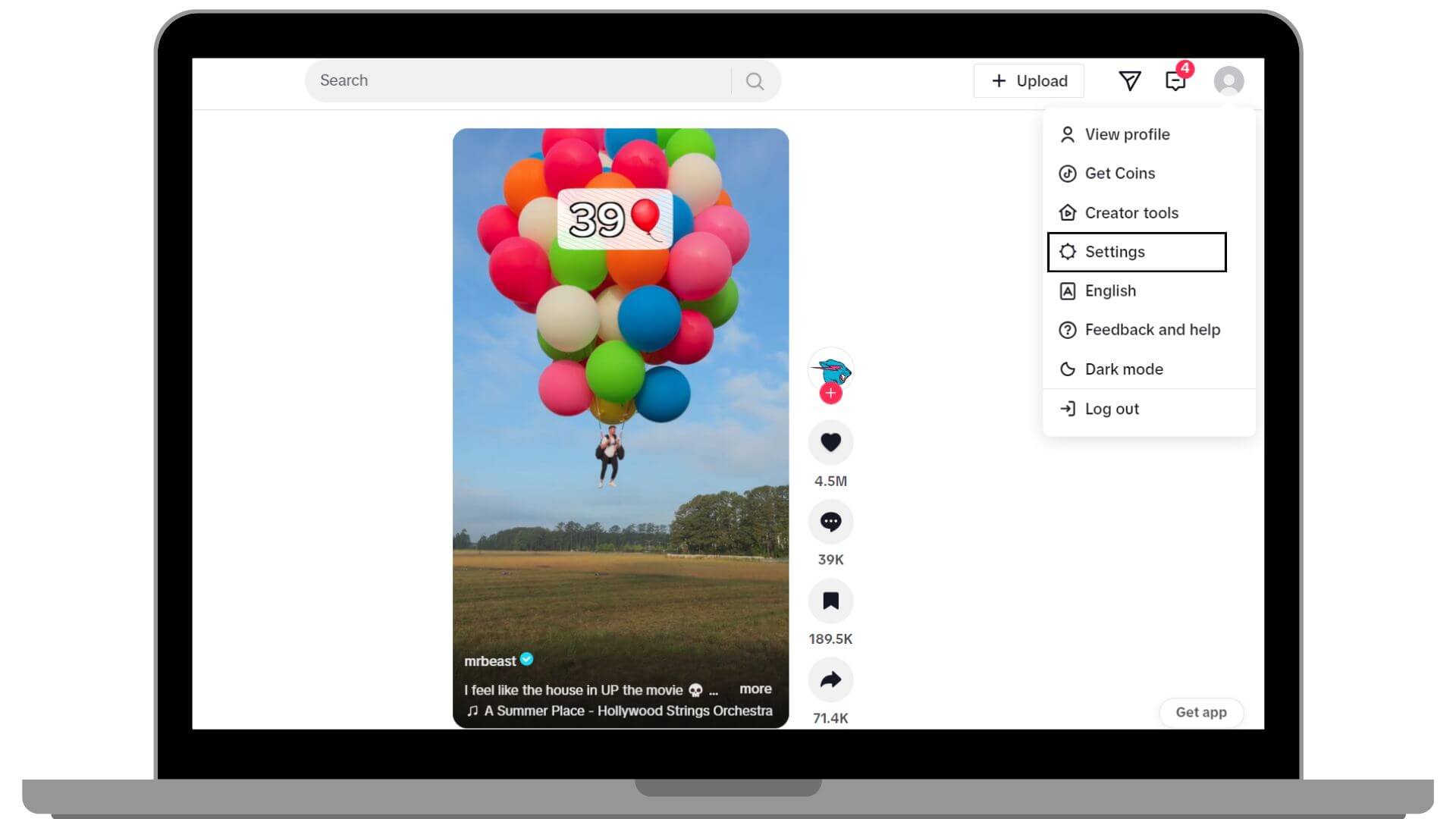The image size is (1456, 819).
Task: Toggle Dark mode in the menu
Action: pyautogui.click(x=1149, y=369)
